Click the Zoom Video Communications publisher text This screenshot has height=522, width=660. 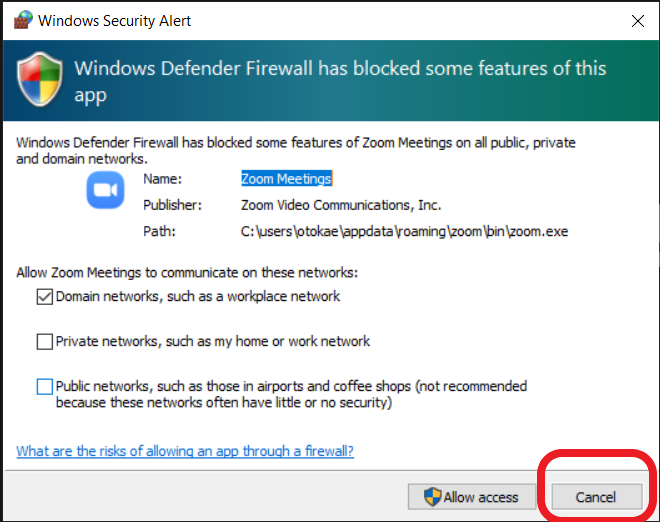[x=341, y=205]
